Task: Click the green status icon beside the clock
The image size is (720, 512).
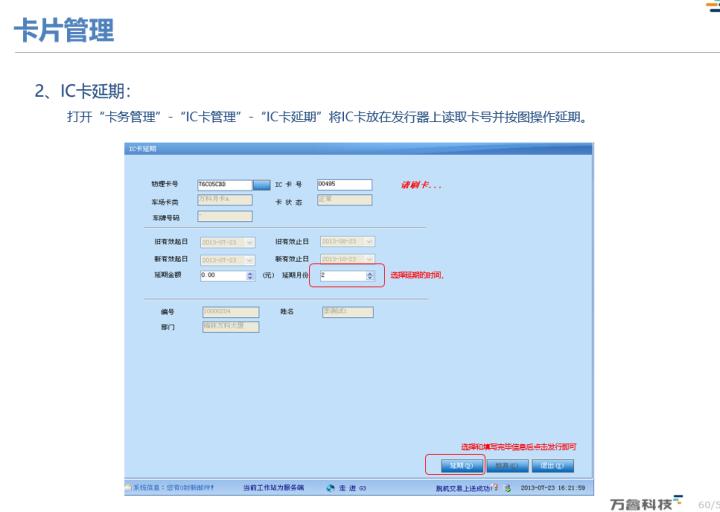Action: coord(508,488)
